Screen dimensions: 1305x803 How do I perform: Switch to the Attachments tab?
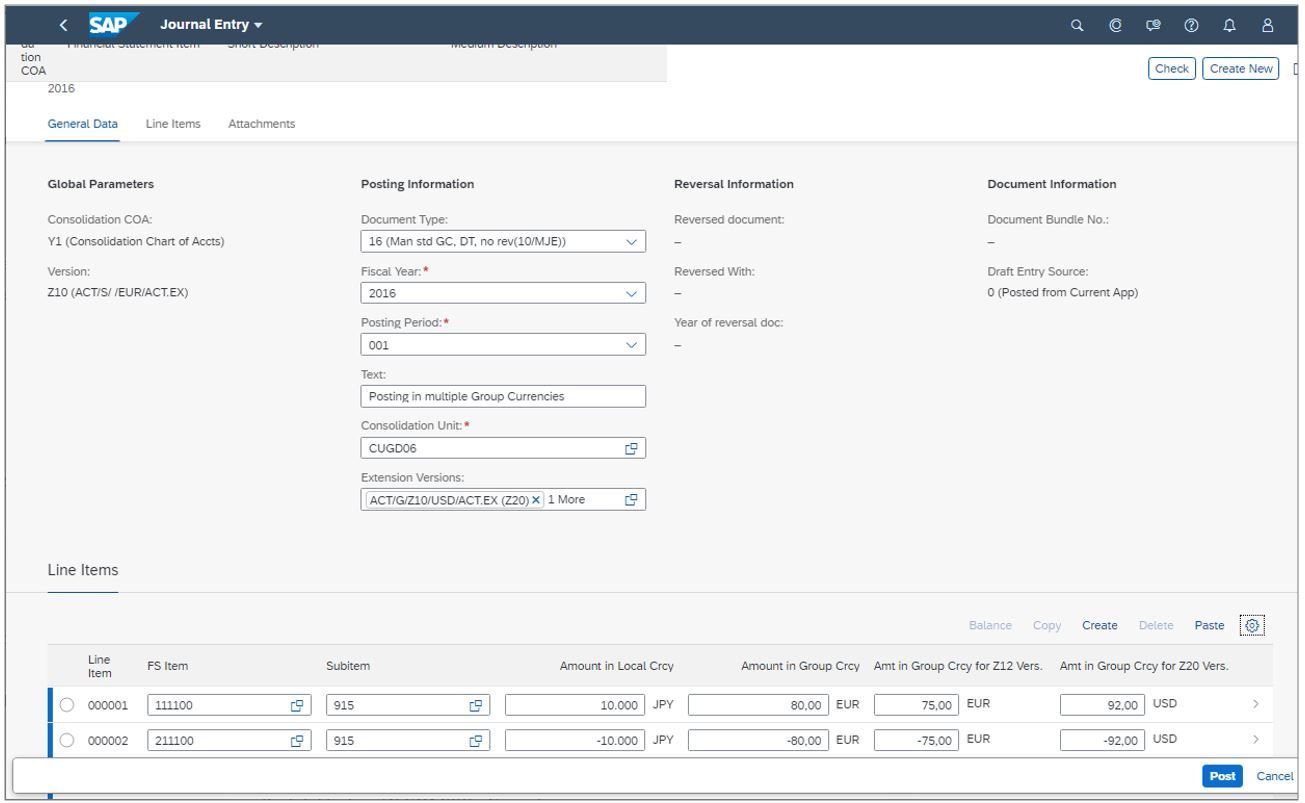point(262,123)
